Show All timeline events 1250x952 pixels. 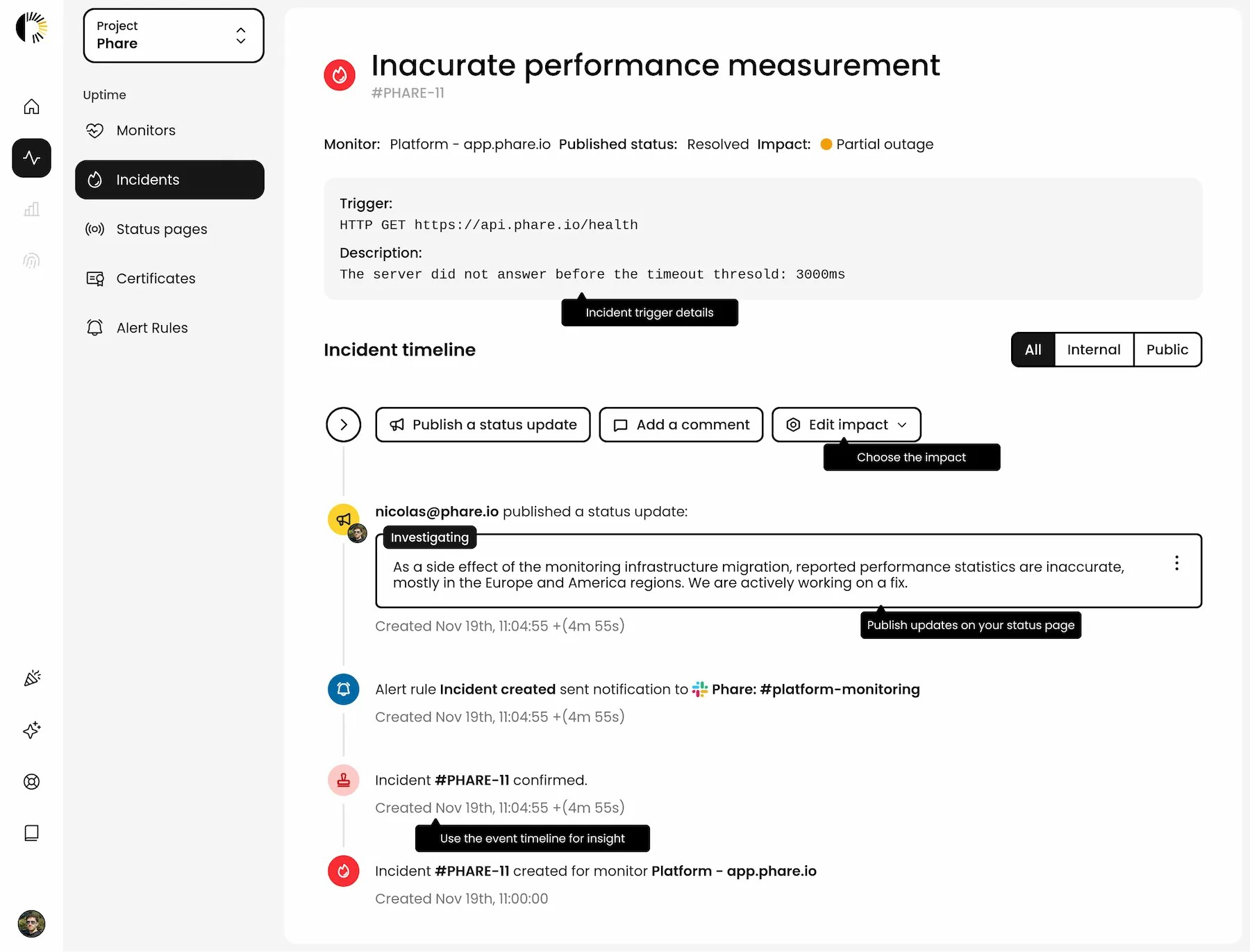[1033, 349]
